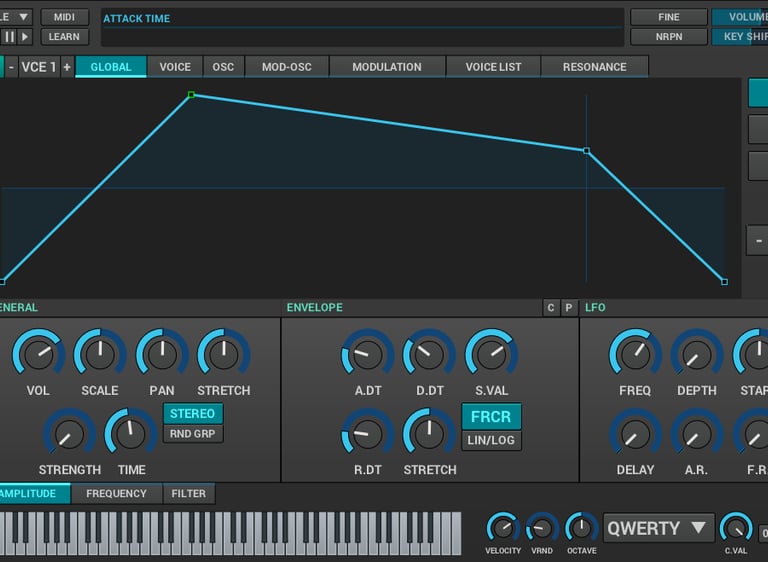The height and width of the screenshot is (562, 768).
Task: Select the envelope release end point
Action: pos(724,282)
